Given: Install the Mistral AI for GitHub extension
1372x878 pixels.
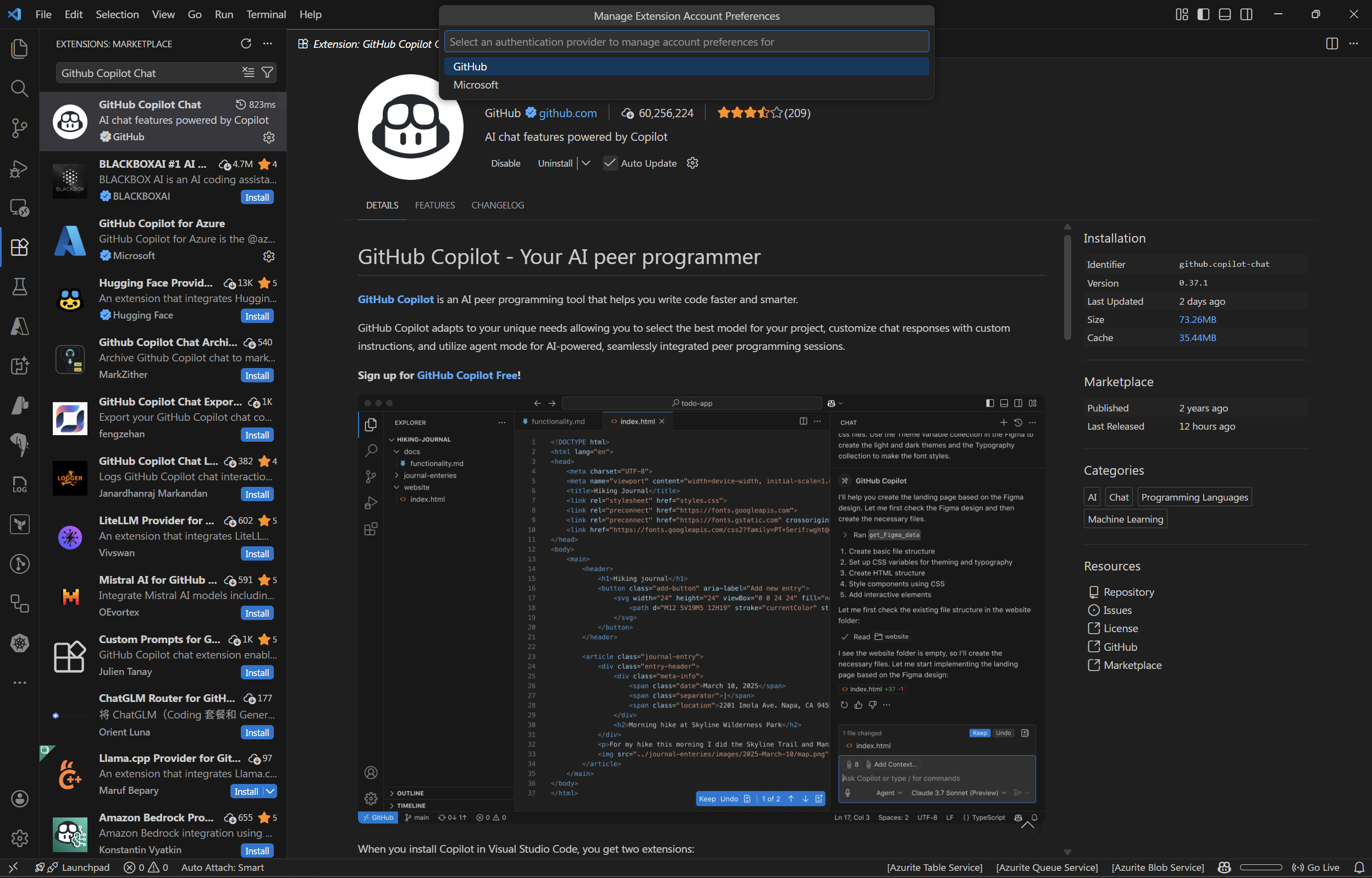Looking at the screenshot, I should click(x=257, y=613).
